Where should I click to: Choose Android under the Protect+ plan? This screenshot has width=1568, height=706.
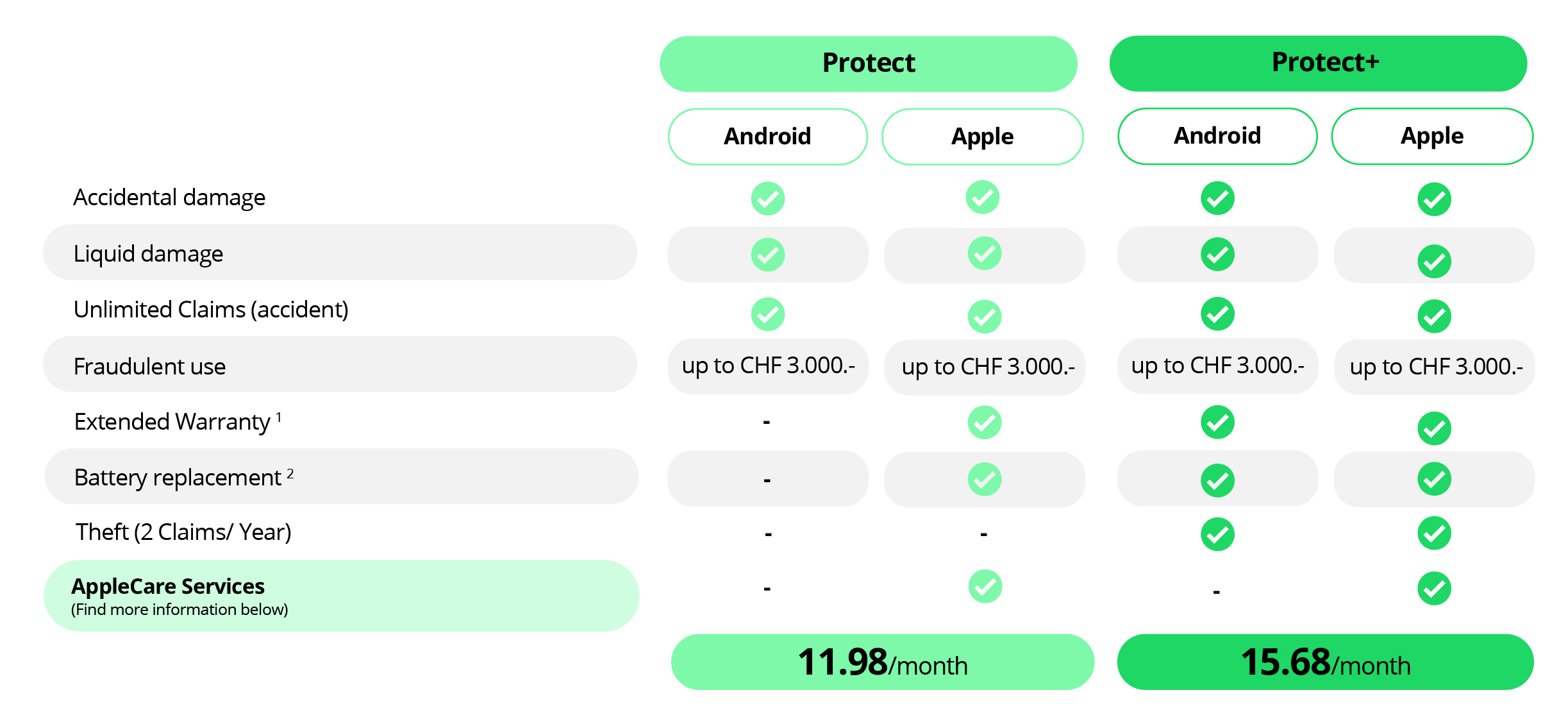click(x=1217, y=136)
